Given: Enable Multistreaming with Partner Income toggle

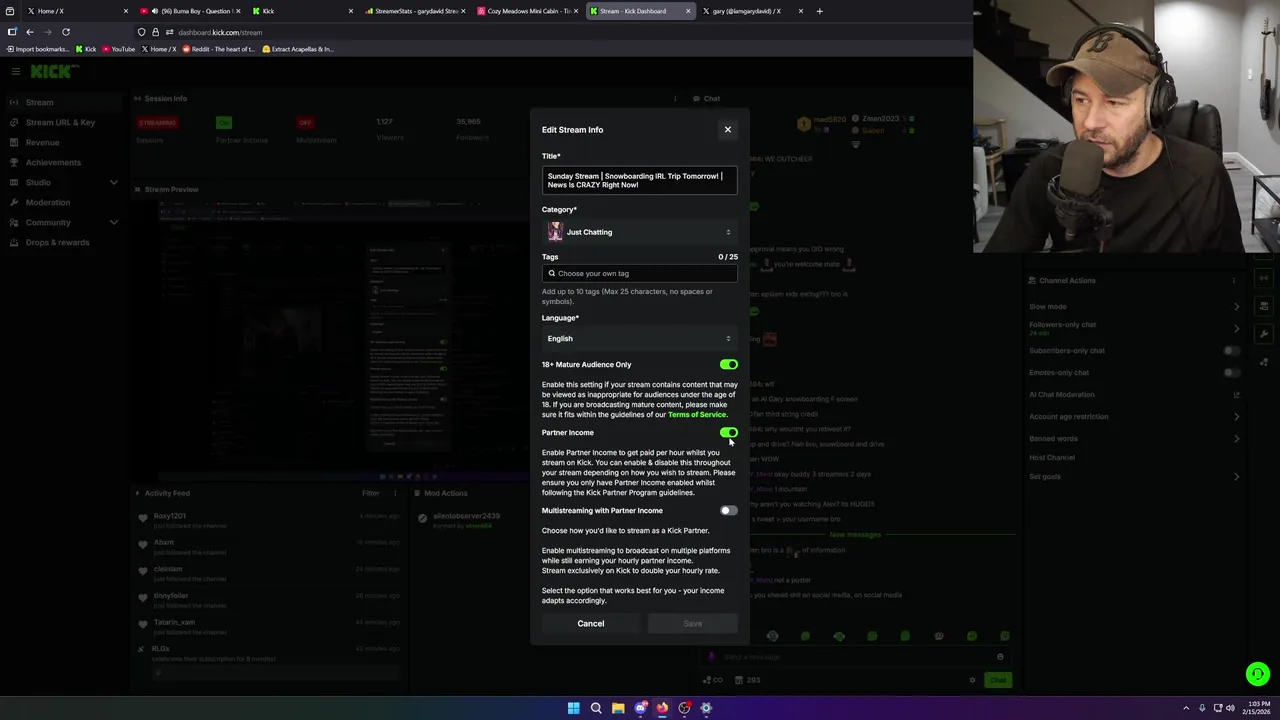Looking at the screenshot, I should [x=729, y=511].
